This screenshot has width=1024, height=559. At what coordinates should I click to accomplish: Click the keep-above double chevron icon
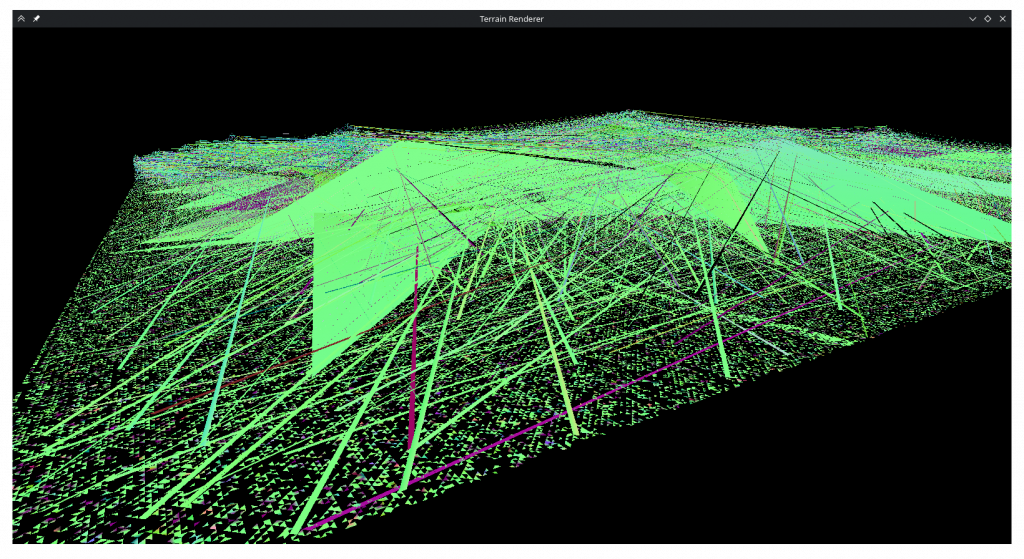21,18
